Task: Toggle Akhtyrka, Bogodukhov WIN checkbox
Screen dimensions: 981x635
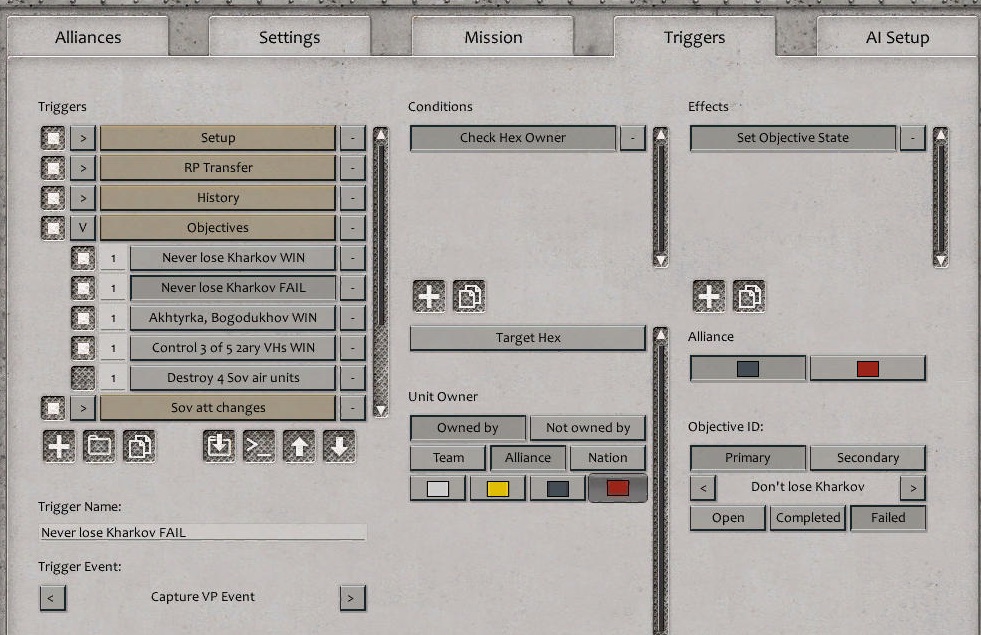Action: (83, 318)
